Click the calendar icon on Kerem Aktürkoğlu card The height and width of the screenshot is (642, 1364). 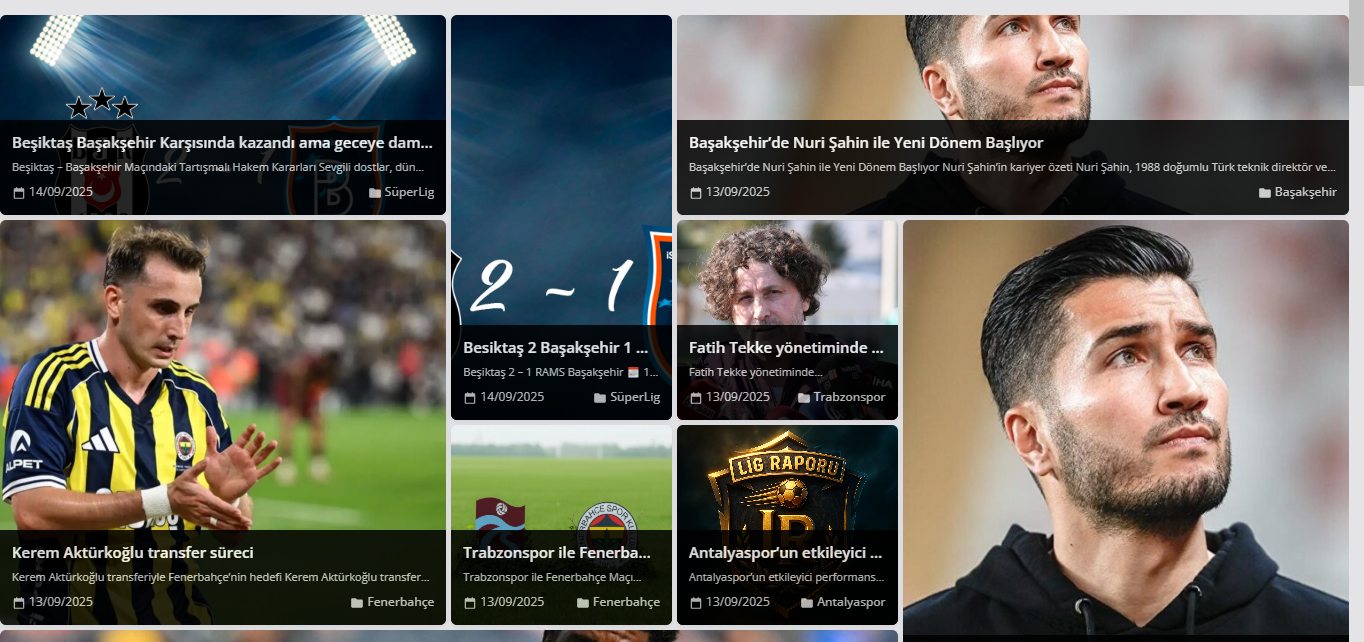[x=18, y=603]
